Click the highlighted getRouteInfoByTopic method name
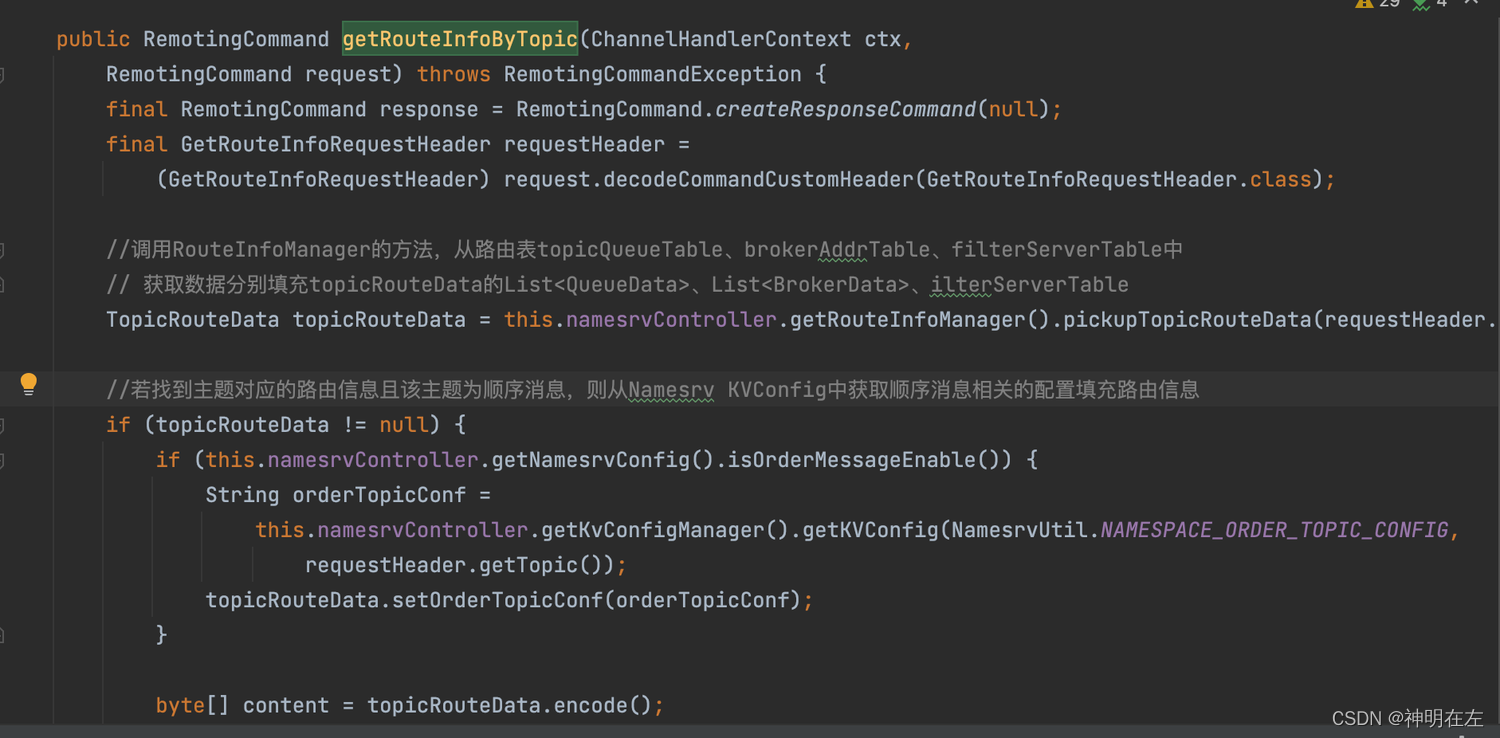 (460, 39)
